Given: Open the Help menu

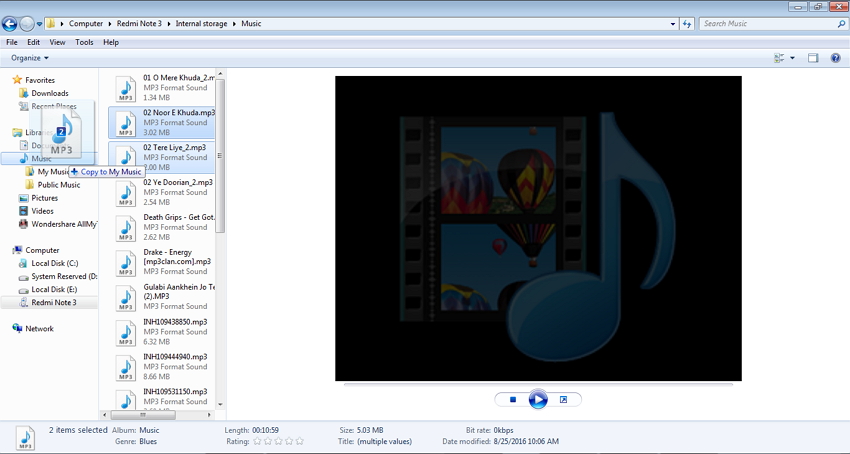Looking at the screenshot, I should coord(111,42).
